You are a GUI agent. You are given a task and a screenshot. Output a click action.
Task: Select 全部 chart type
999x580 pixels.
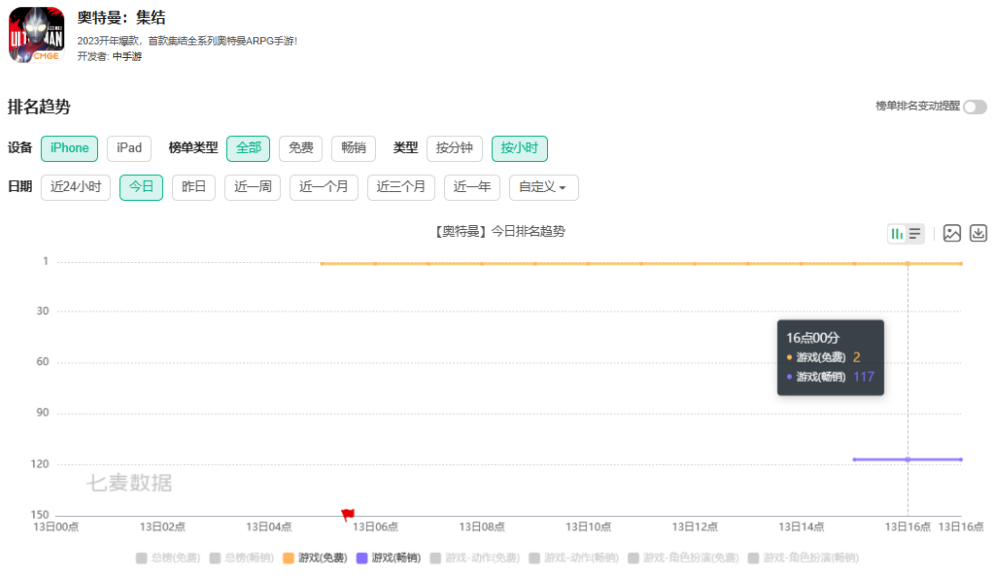tap(248, 149)
